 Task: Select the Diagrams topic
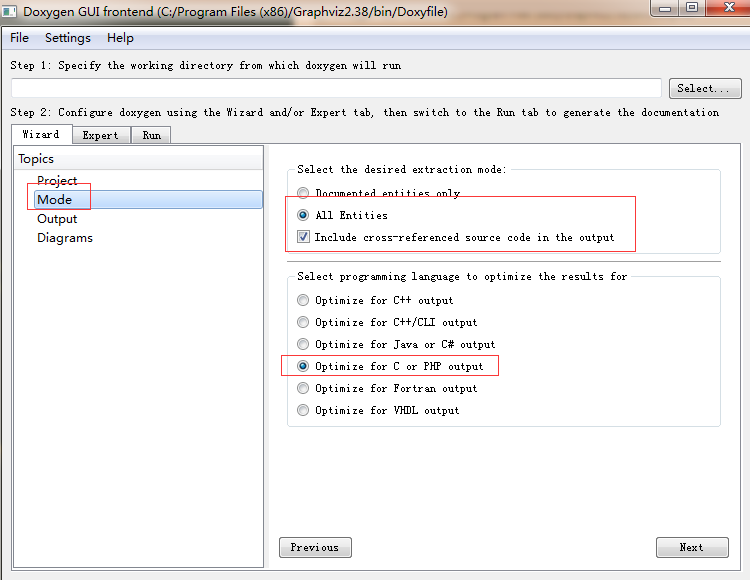coord(65,238)
